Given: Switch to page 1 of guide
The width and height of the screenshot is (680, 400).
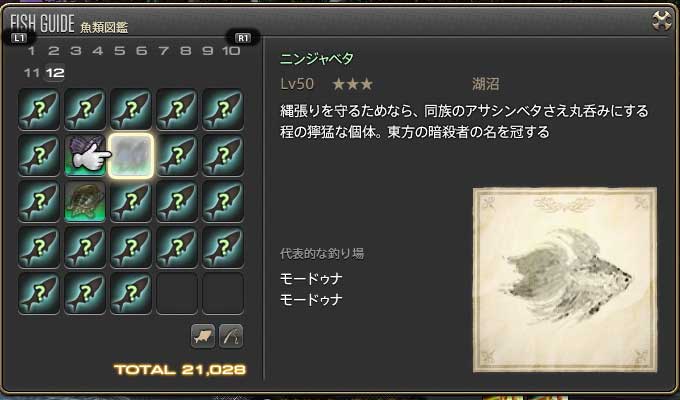Looking at the screenshot, I should click(x=31, y=51).
